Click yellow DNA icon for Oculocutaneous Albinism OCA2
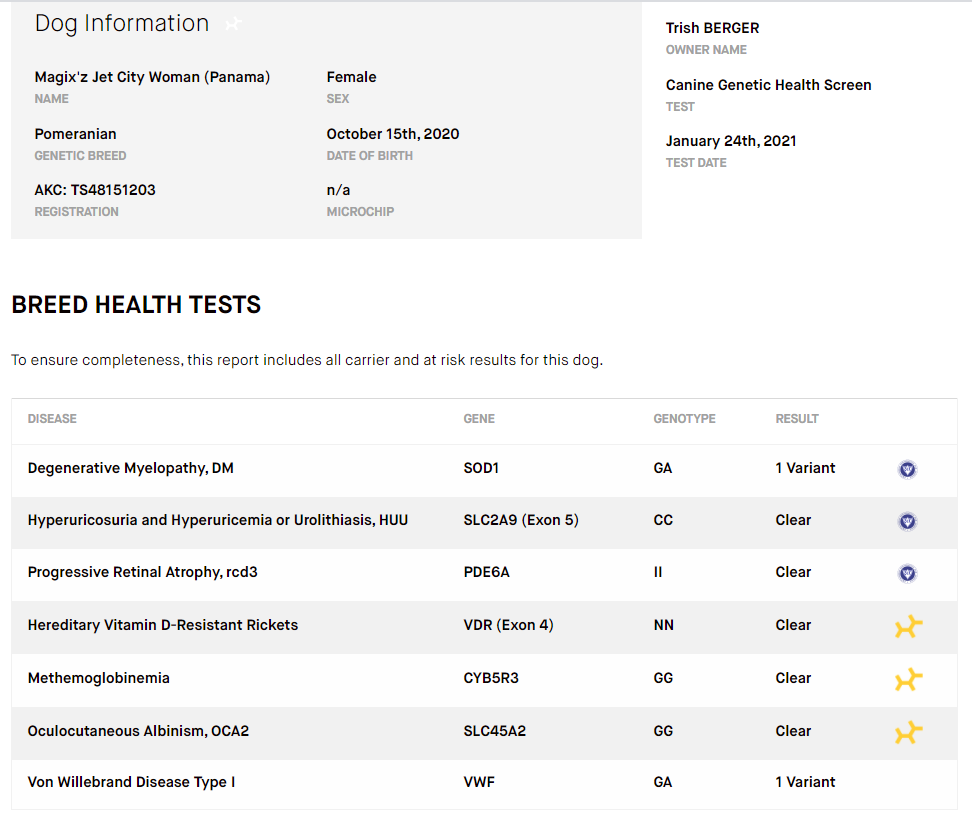Viewport: 972px width, 818px height. click(x=909, y=732)
